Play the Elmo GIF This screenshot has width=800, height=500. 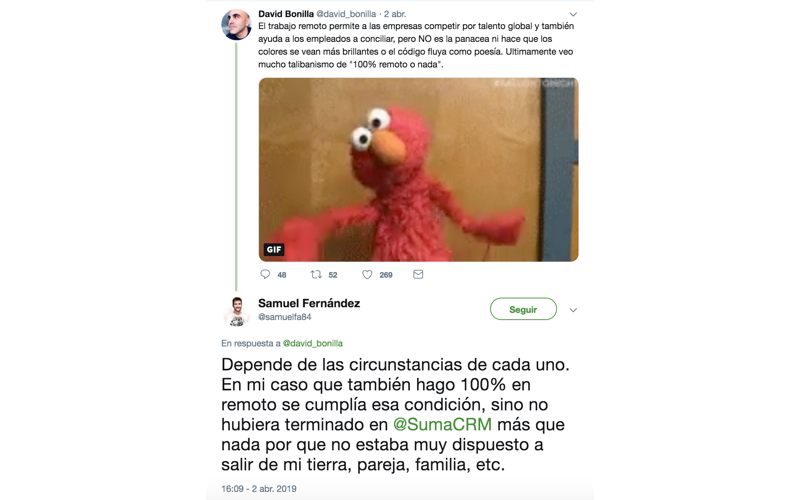[418, 170]
